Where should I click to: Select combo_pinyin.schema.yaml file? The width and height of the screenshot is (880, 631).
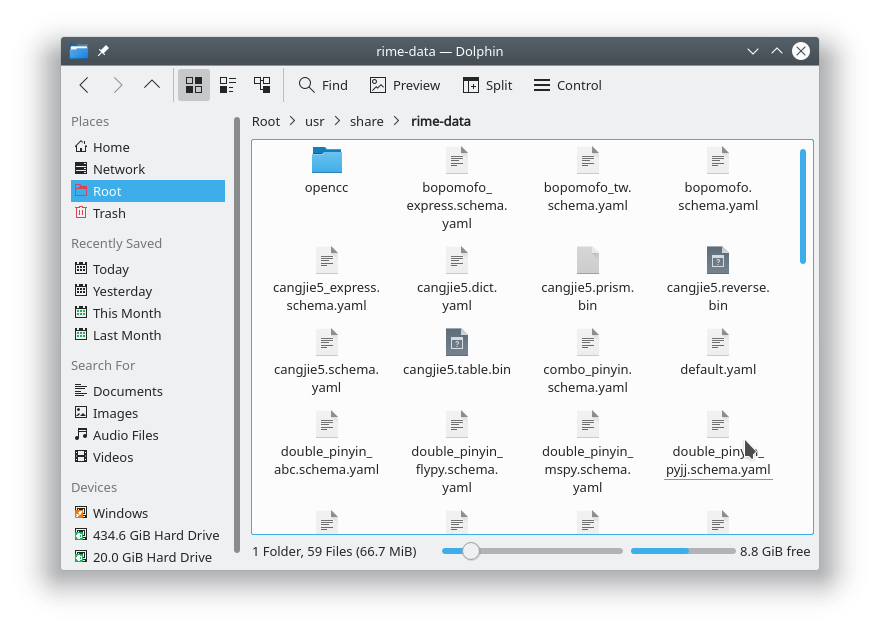[x=588, y=362]
